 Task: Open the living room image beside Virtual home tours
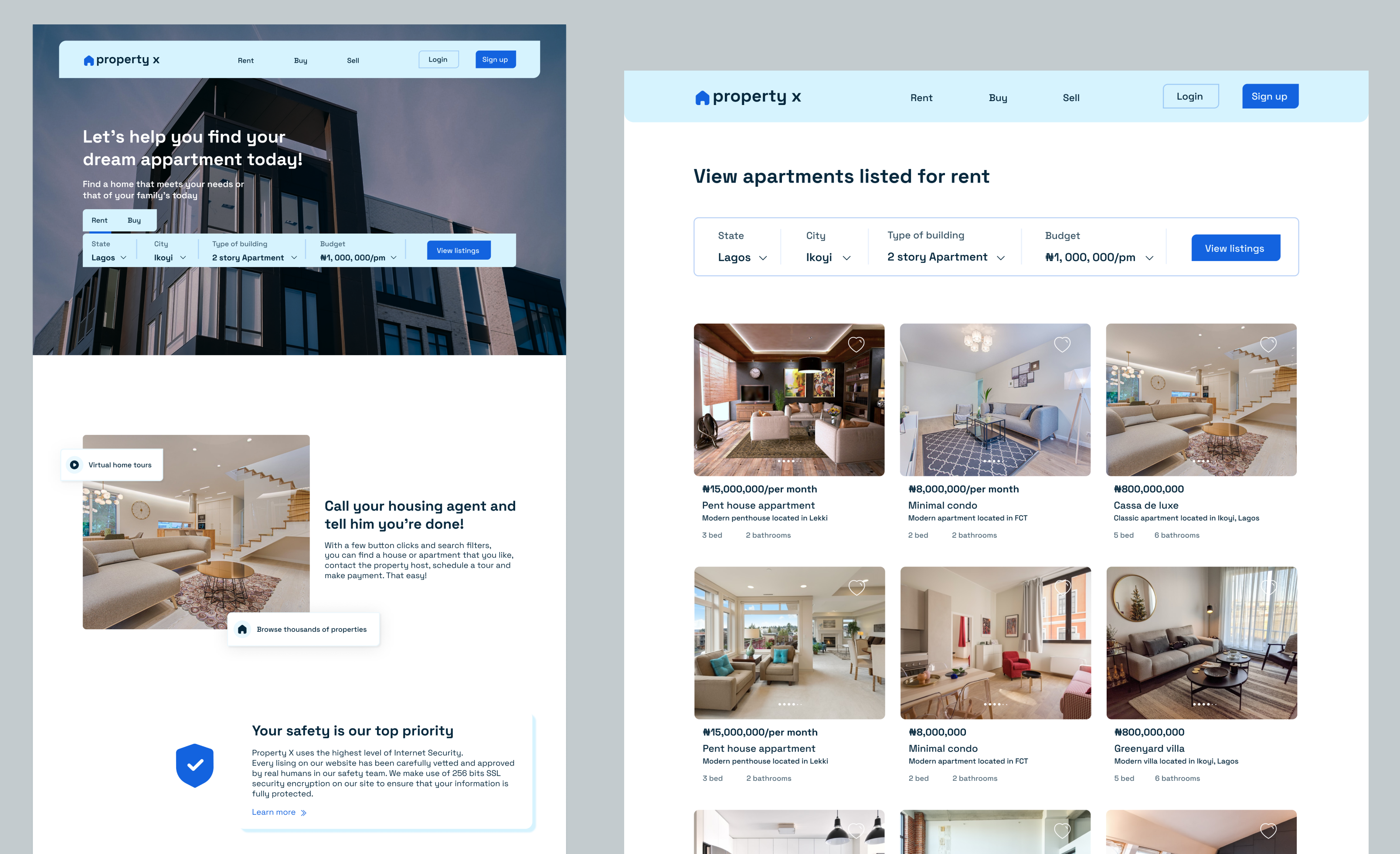pos(196,532)
